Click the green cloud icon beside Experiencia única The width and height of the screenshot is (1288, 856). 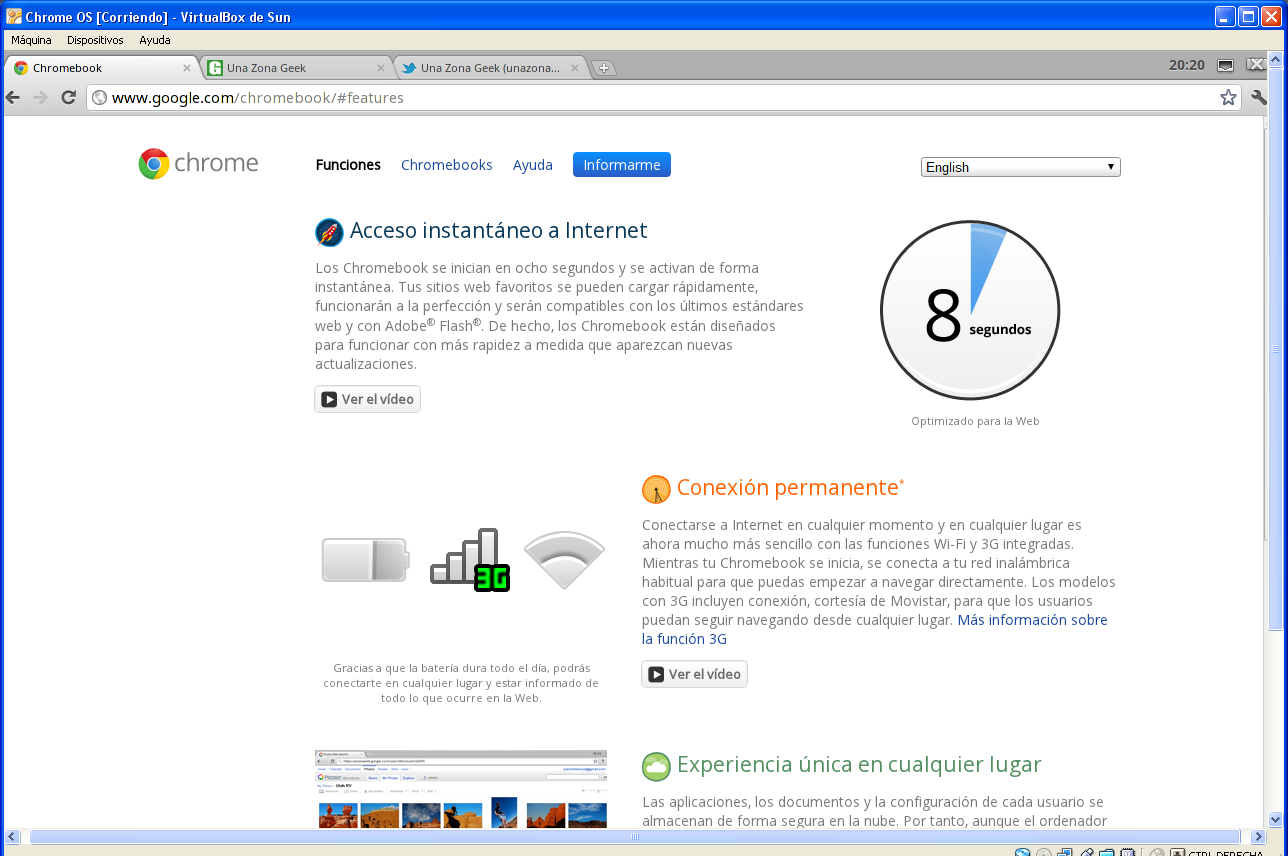(x=656, y=766)
